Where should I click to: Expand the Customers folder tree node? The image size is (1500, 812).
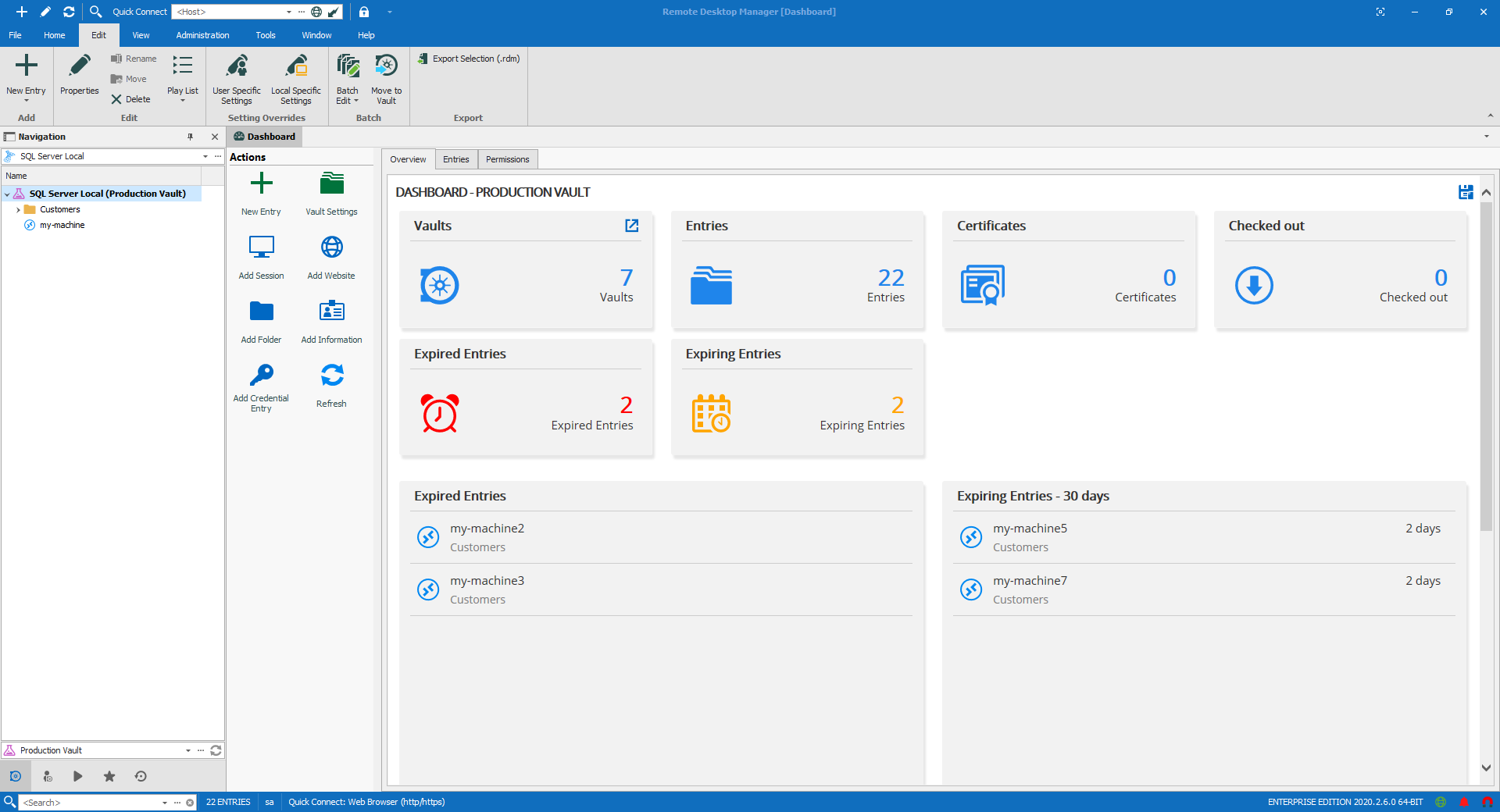(x=18, y=209)
